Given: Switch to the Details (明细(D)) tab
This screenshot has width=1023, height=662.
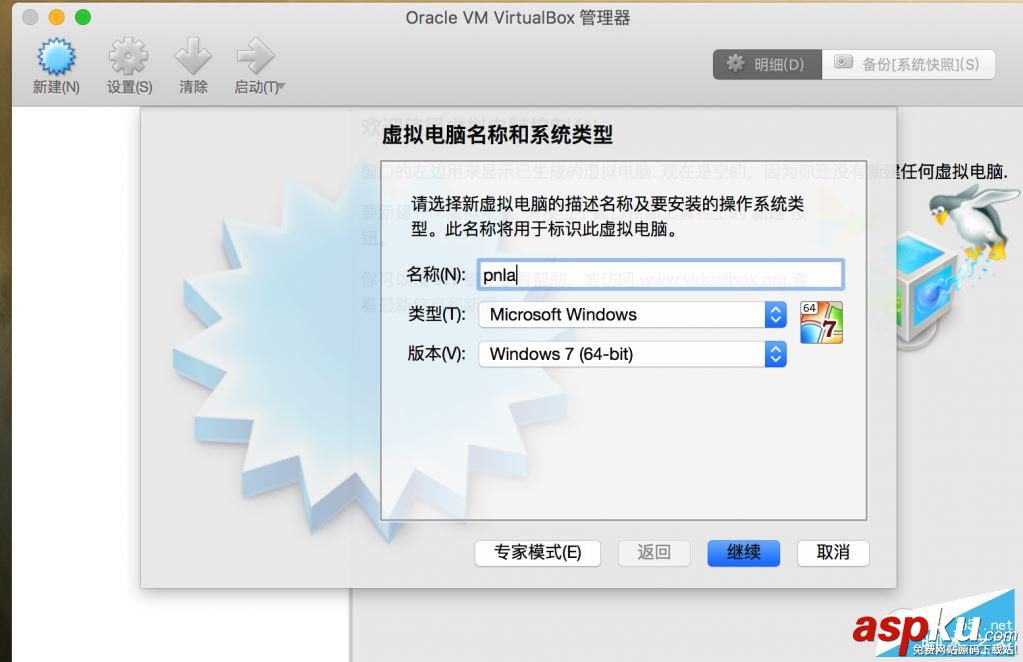Looking at the screenshot, I should point(767,65).
